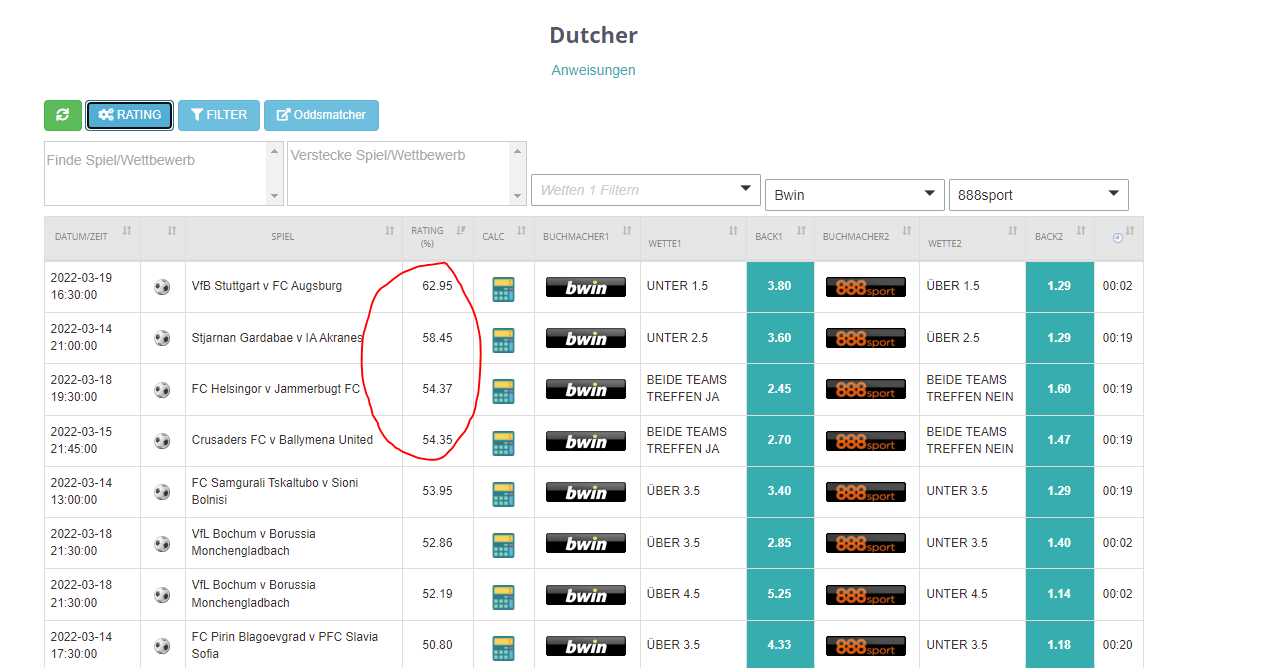Click back odds 3.80 for Stuttgart row
Viewport: 1275px width, 668px height.
point(780,286)
